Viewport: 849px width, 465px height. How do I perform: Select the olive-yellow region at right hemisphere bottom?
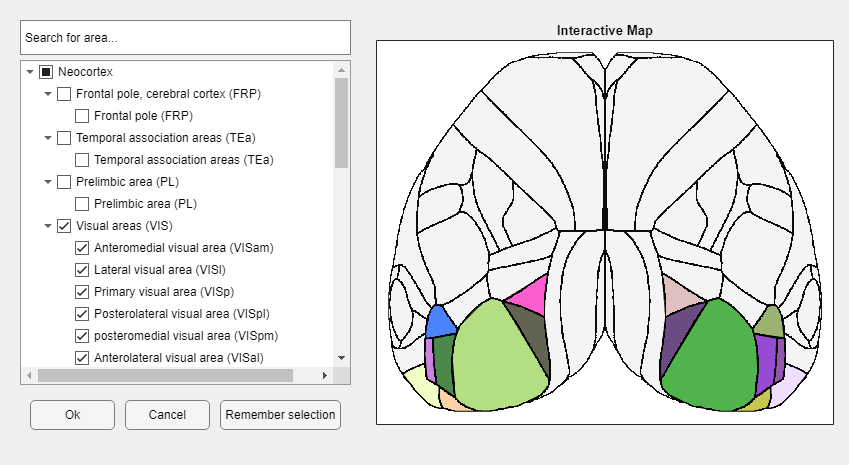pos(761,402)
